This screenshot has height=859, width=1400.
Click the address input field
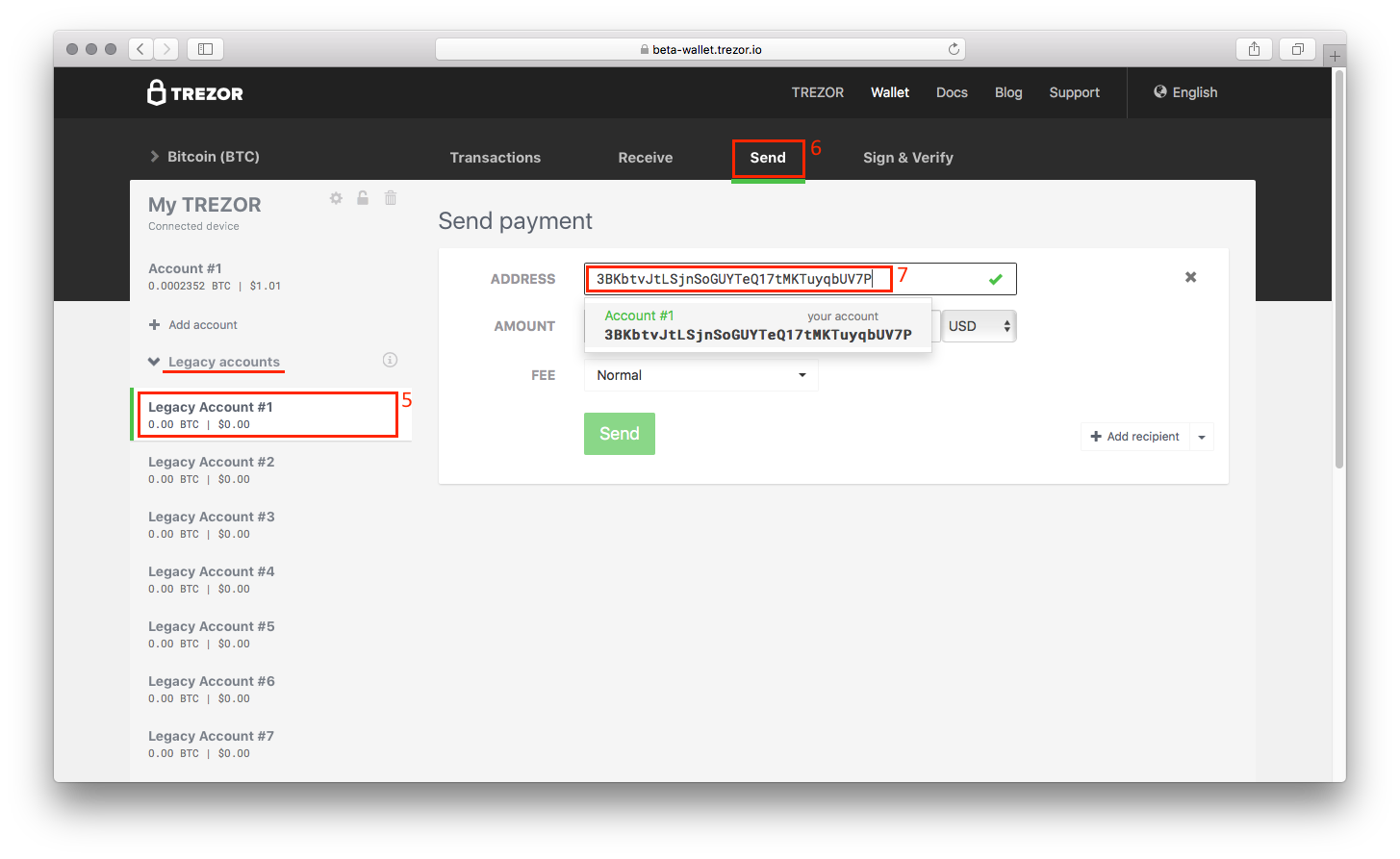[x=800, y=279]
